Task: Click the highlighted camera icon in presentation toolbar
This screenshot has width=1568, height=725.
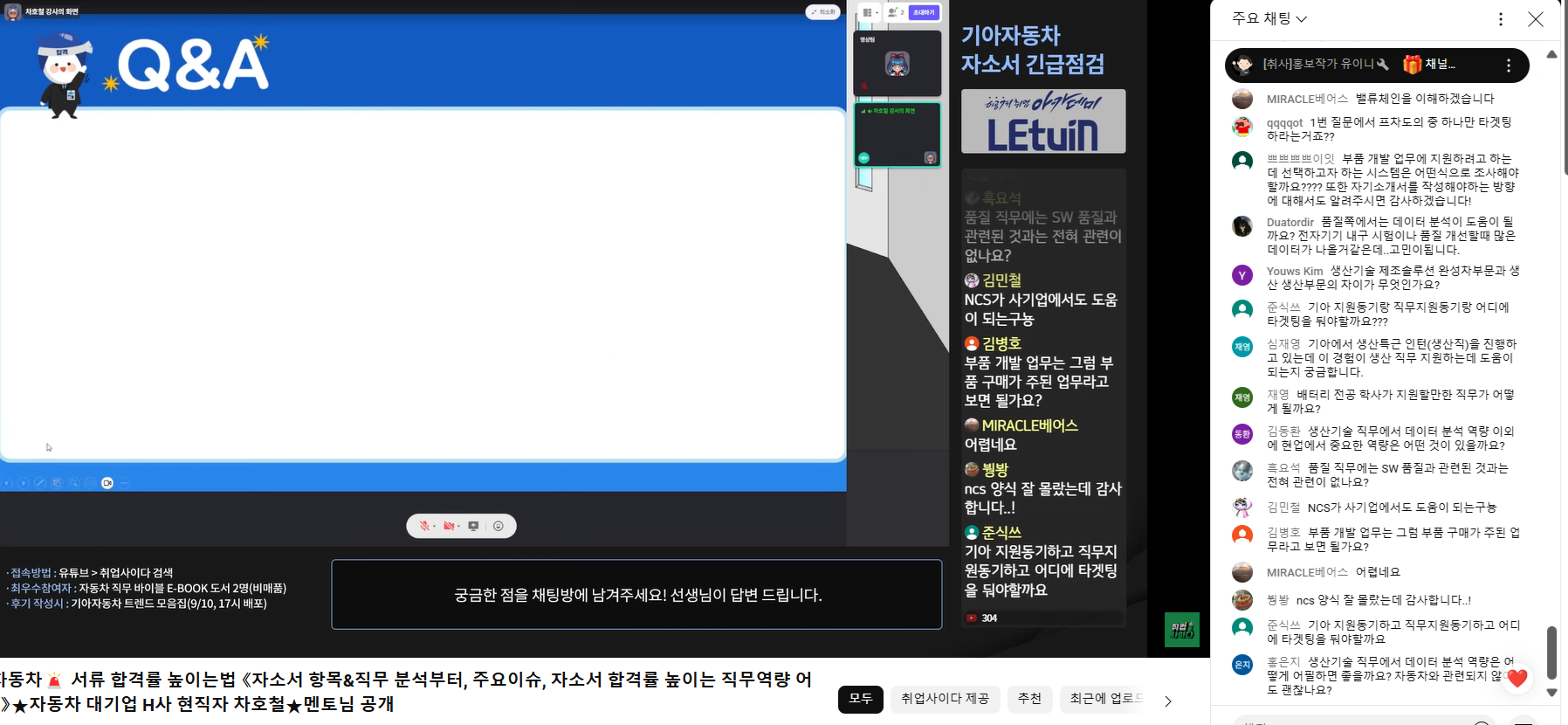Action: click(107, 483)
